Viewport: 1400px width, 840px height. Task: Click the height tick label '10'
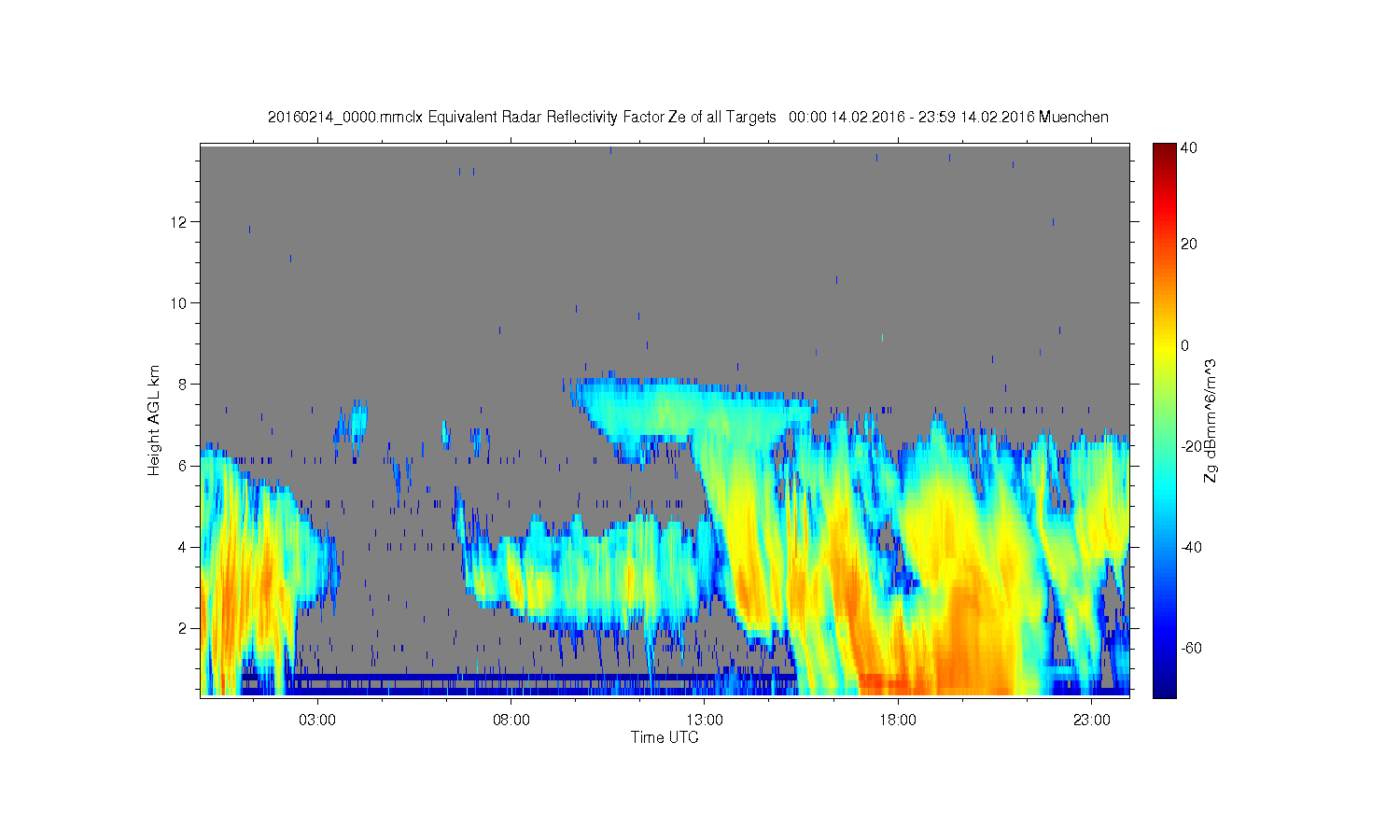180,302
